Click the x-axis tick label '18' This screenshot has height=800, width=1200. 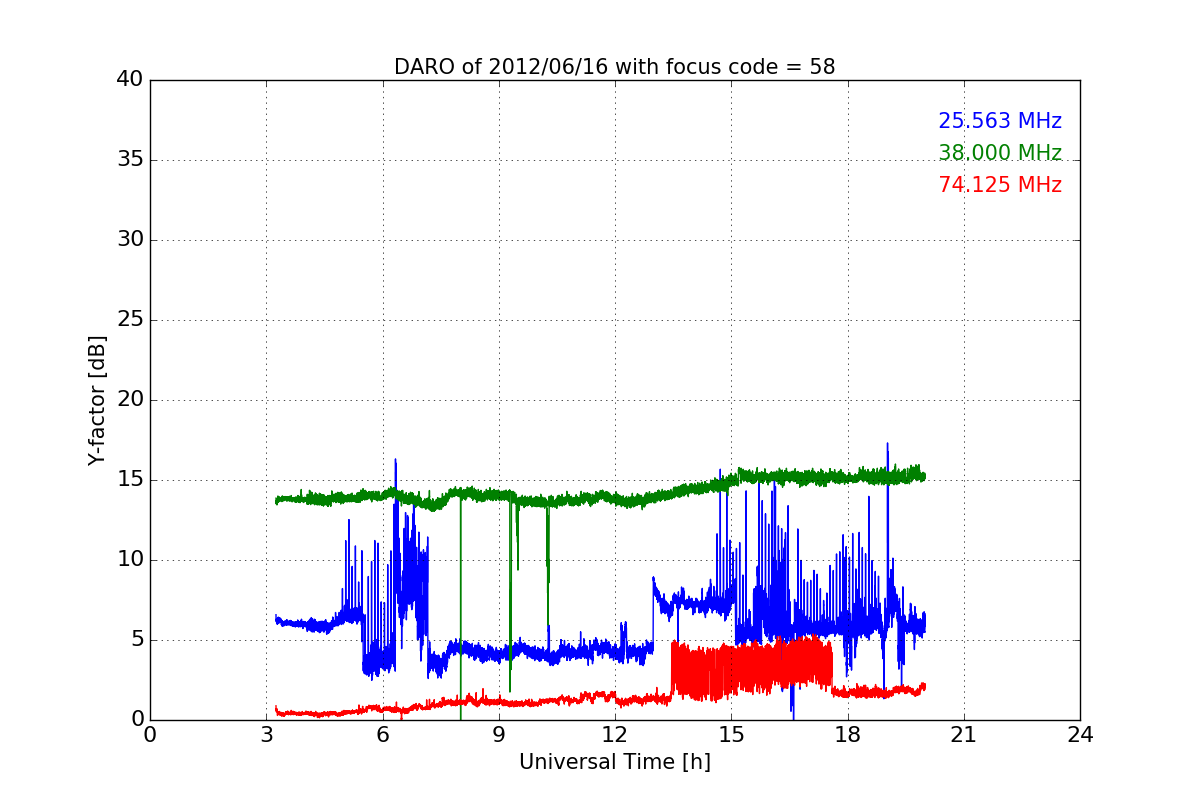pyautogui.click(x=848, y=735)
